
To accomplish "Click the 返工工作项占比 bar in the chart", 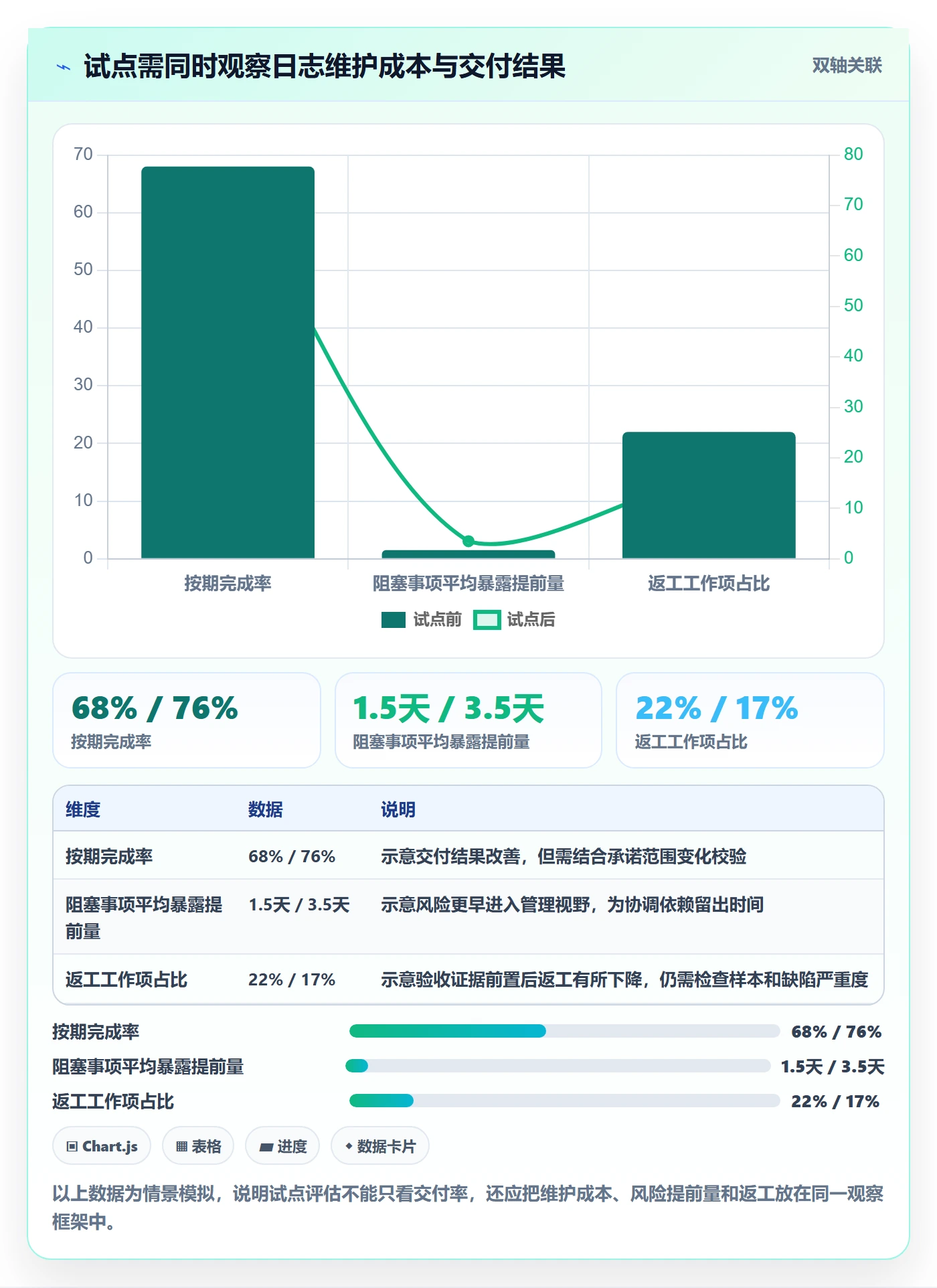I will tap(709, 495).
